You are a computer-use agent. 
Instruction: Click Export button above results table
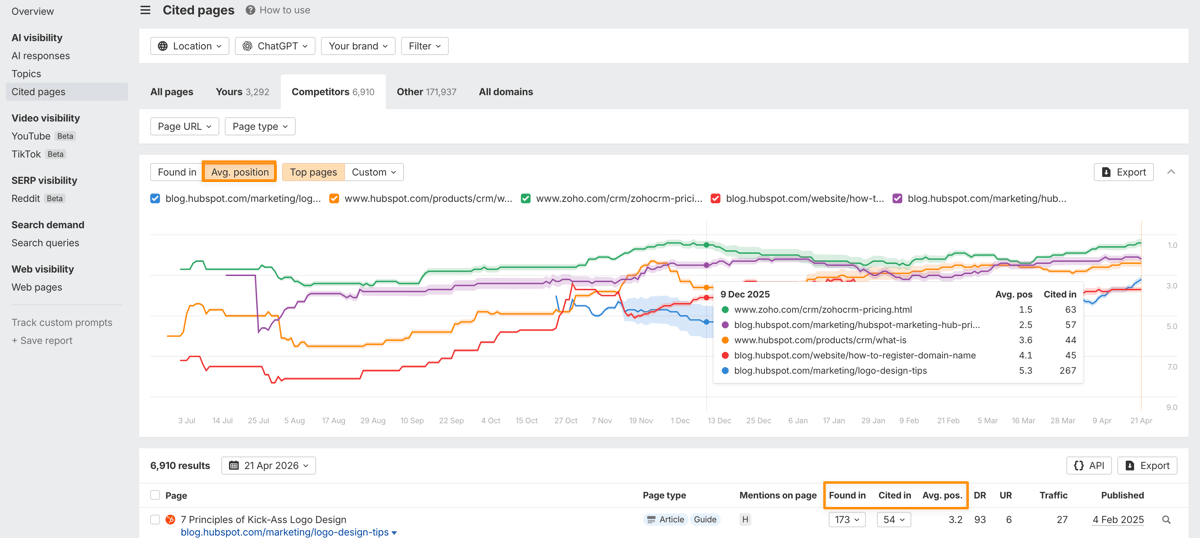click(x=1147, y=466)
